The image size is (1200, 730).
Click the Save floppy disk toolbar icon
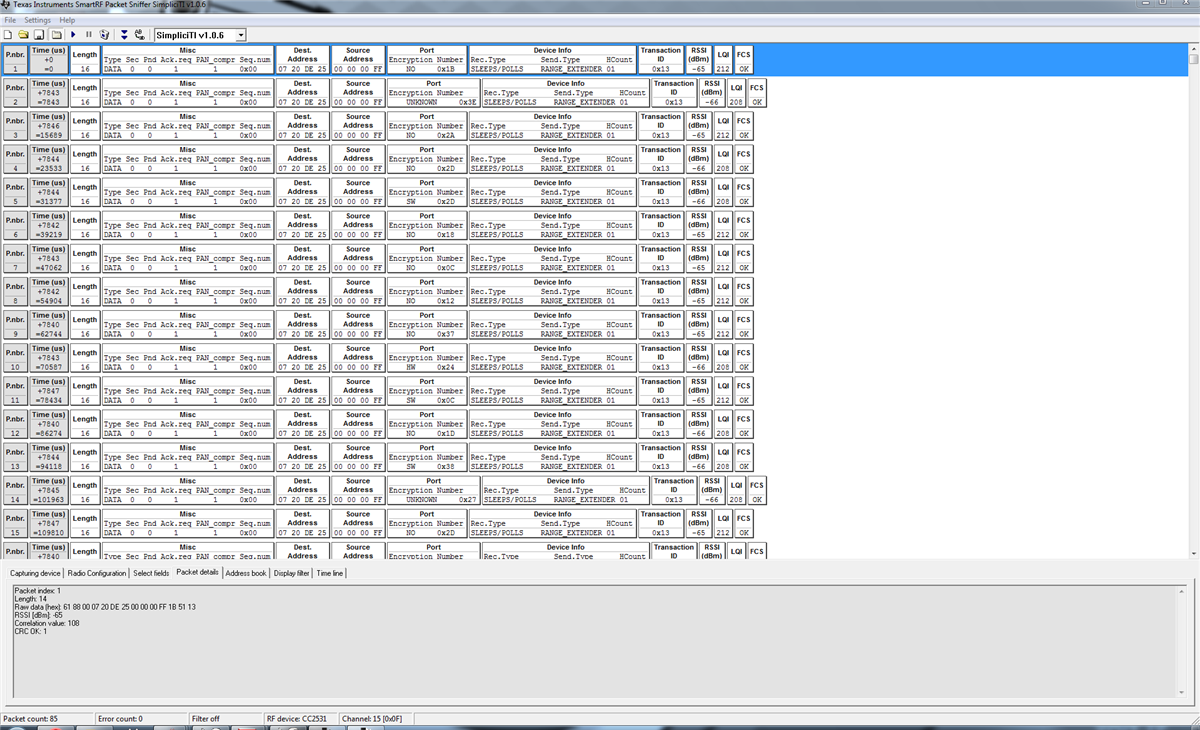(39, 35)
